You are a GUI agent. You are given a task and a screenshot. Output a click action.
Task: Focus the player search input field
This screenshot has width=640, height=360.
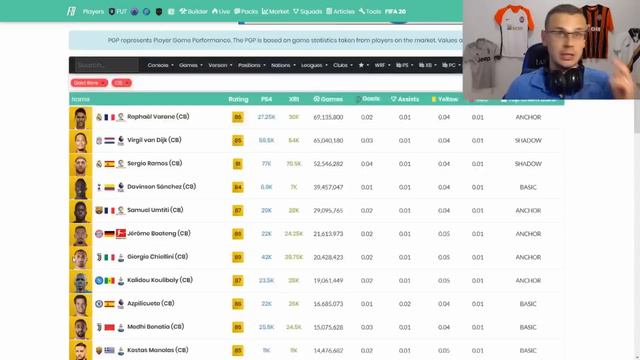pyautogui.click(x=107, y=65)
